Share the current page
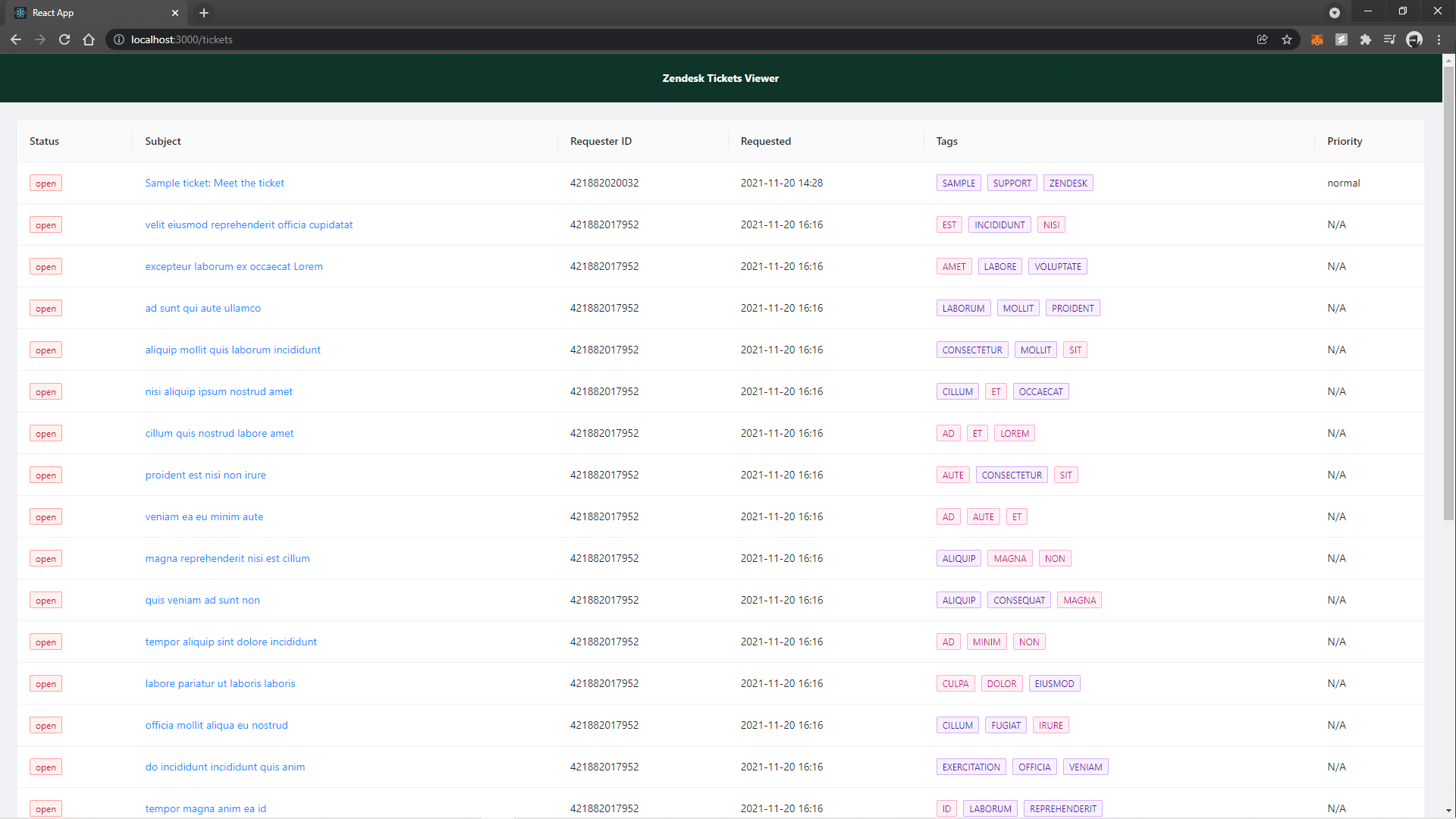Screen dimensions: 1456x819 point(1263,39)
